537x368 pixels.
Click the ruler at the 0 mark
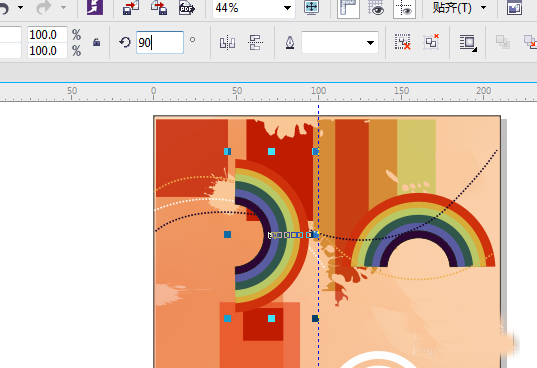click(x=153, y=92)
